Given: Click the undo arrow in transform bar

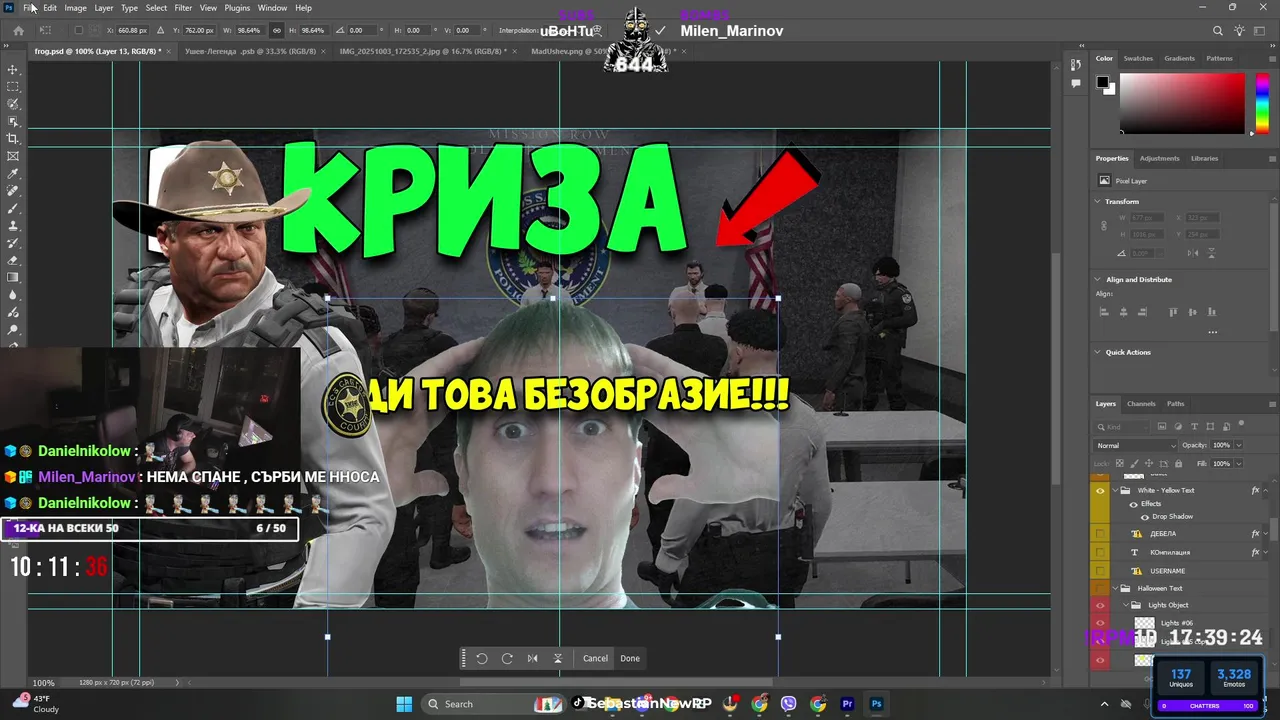Looking at the screenshot, I should click(482, 658).
